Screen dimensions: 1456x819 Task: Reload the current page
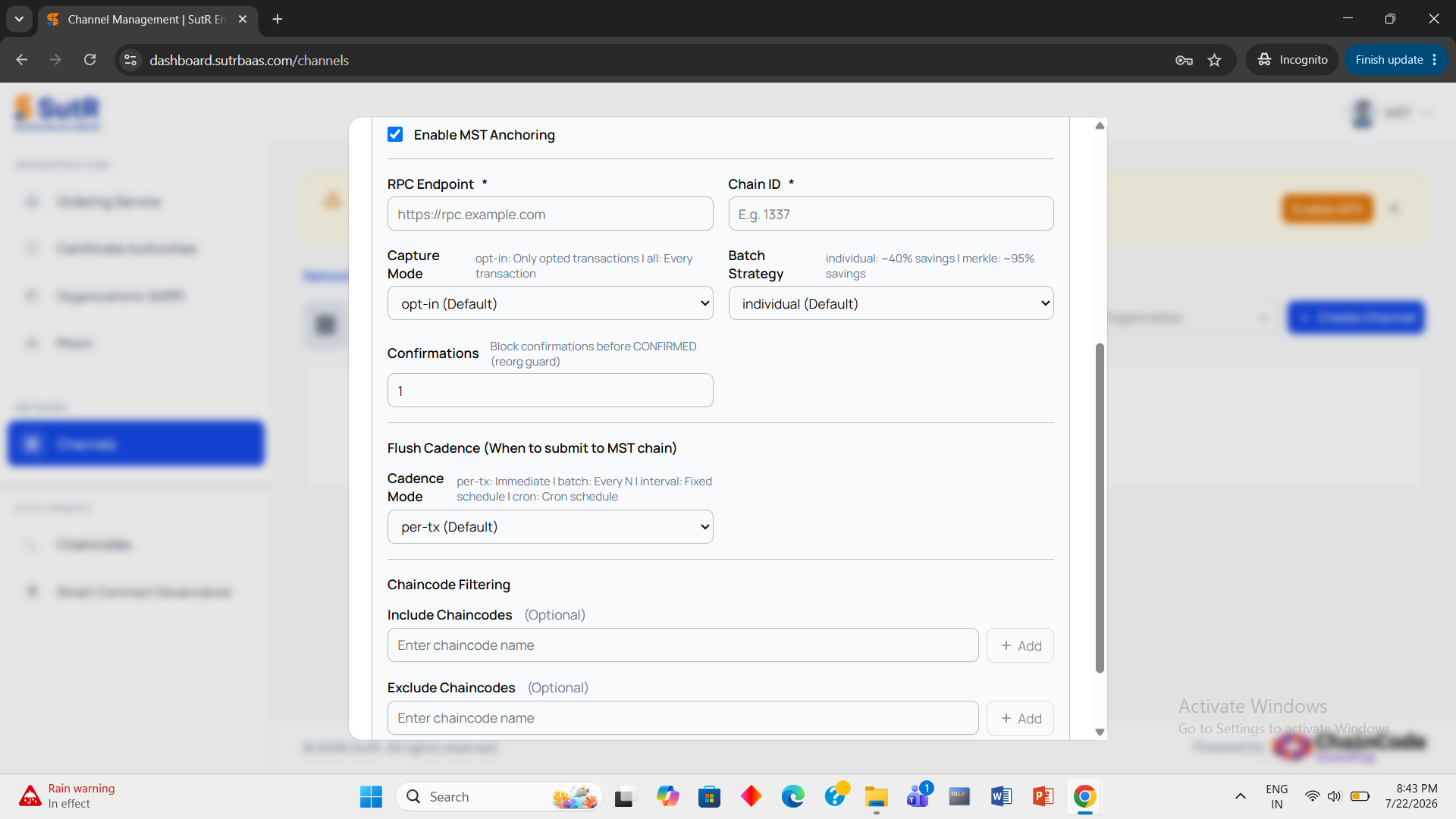point(89,60)
